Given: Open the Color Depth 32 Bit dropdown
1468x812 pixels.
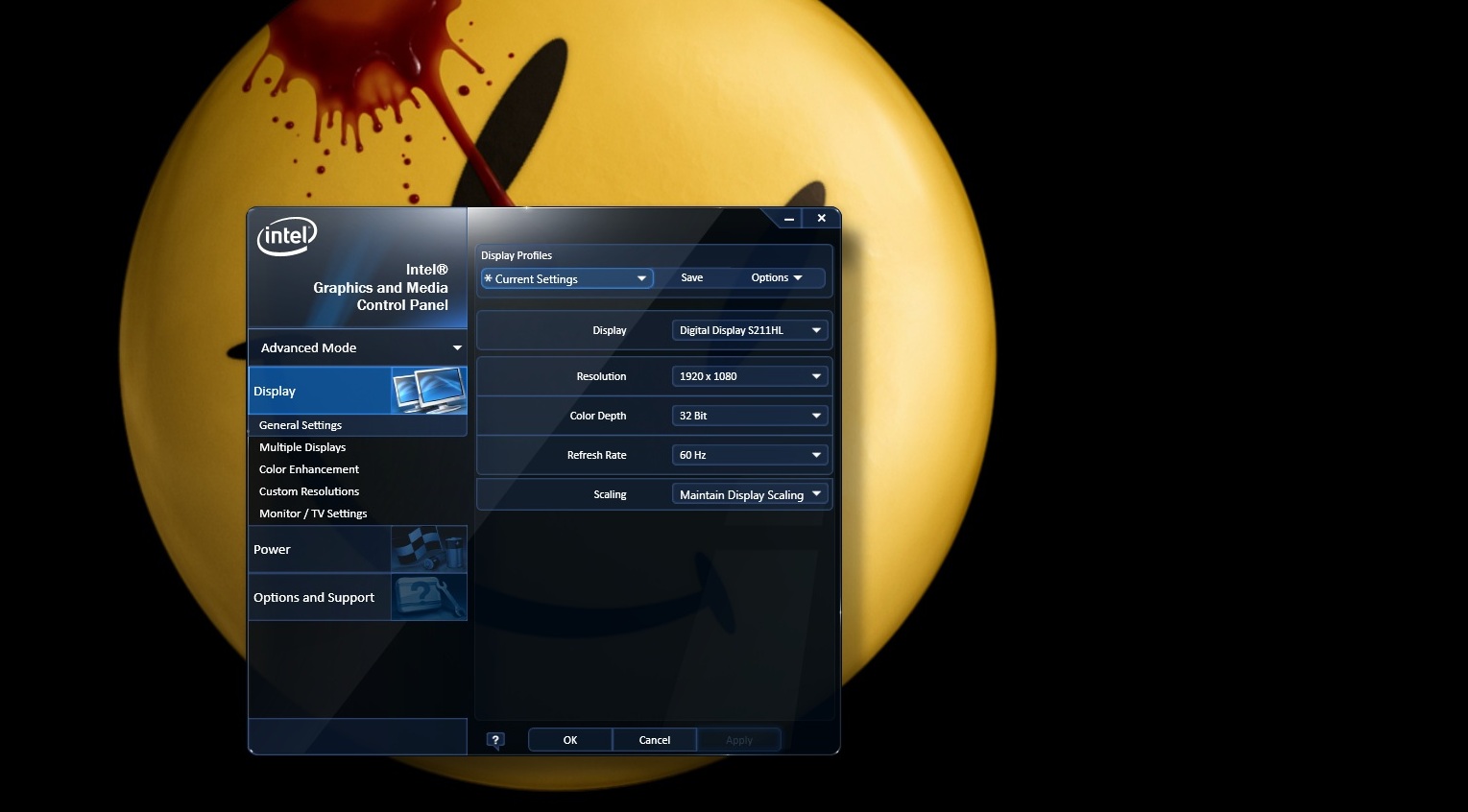Looking at the screenshot, I should [x=750, y=416].
